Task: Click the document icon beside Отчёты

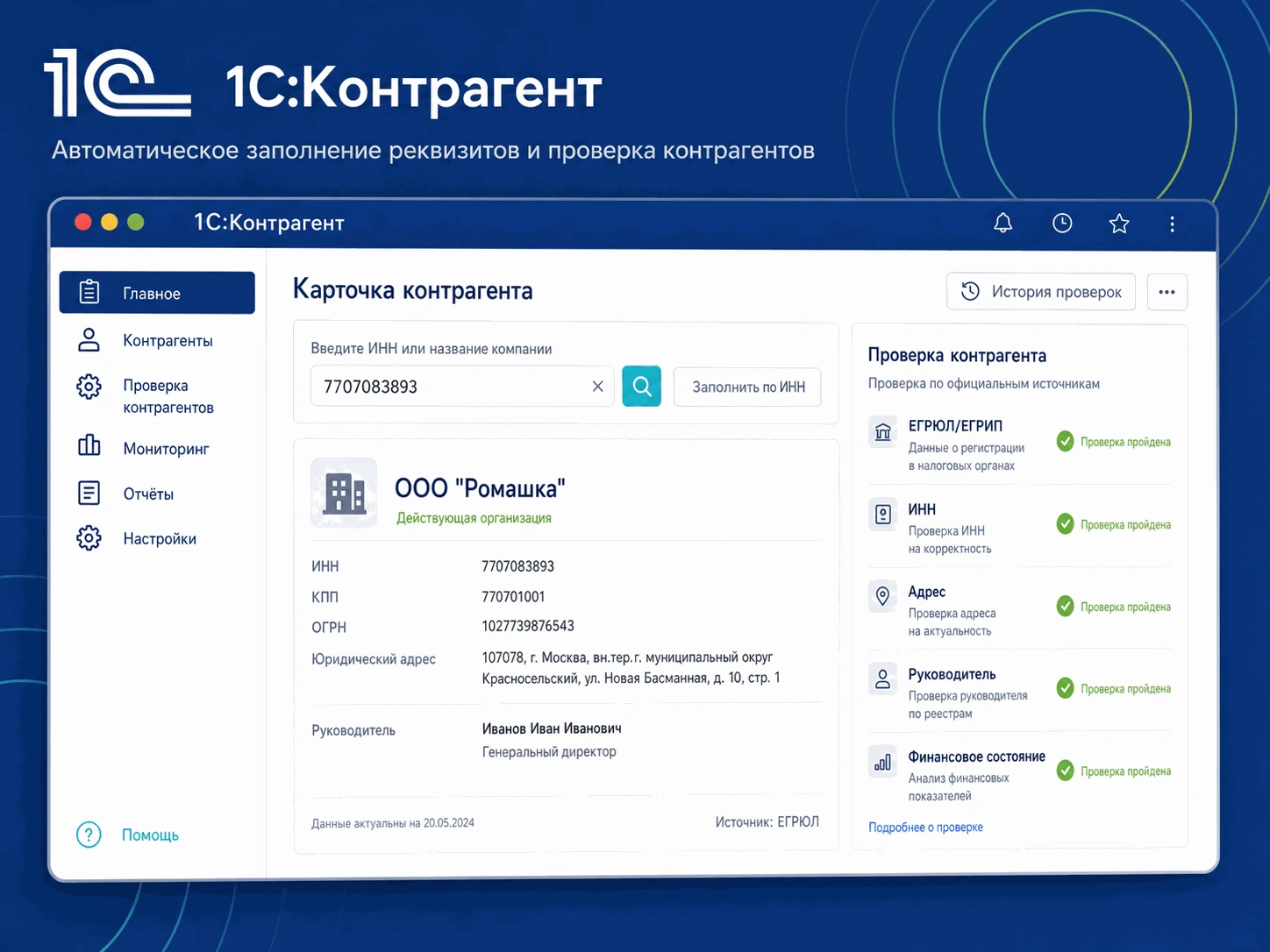Action: pos(89,493)
